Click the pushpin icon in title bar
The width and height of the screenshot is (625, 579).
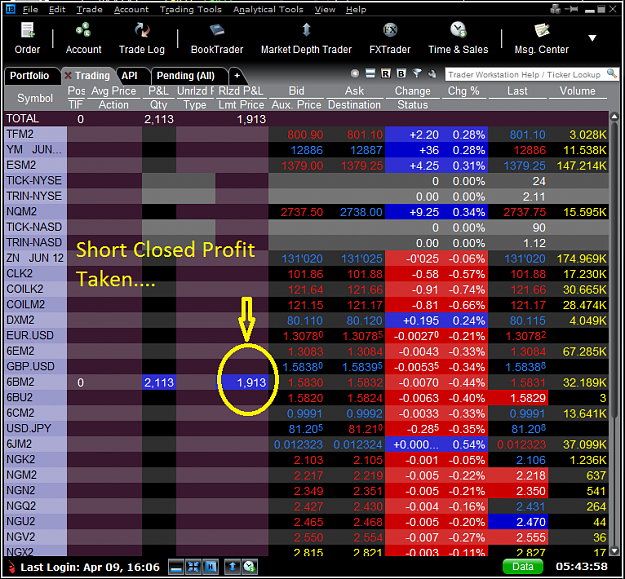coord(572,9)
